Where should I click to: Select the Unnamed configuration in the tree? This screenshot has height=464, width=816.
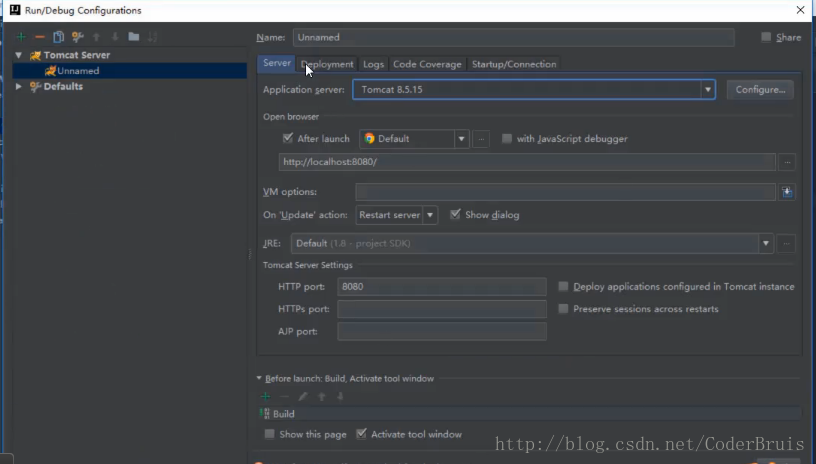pos(130,71)
